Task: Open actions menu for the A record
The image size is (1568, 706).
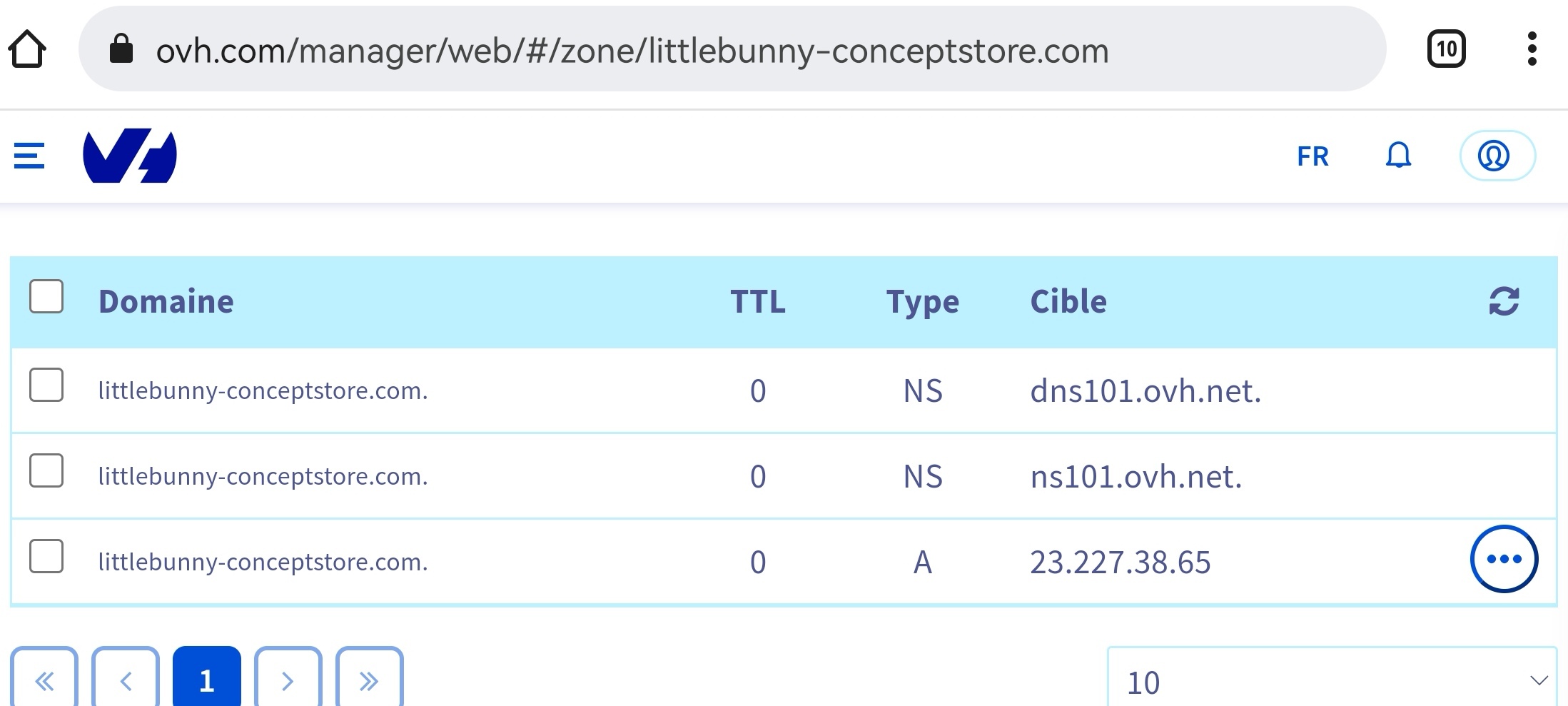Action: click(1504, 559)
